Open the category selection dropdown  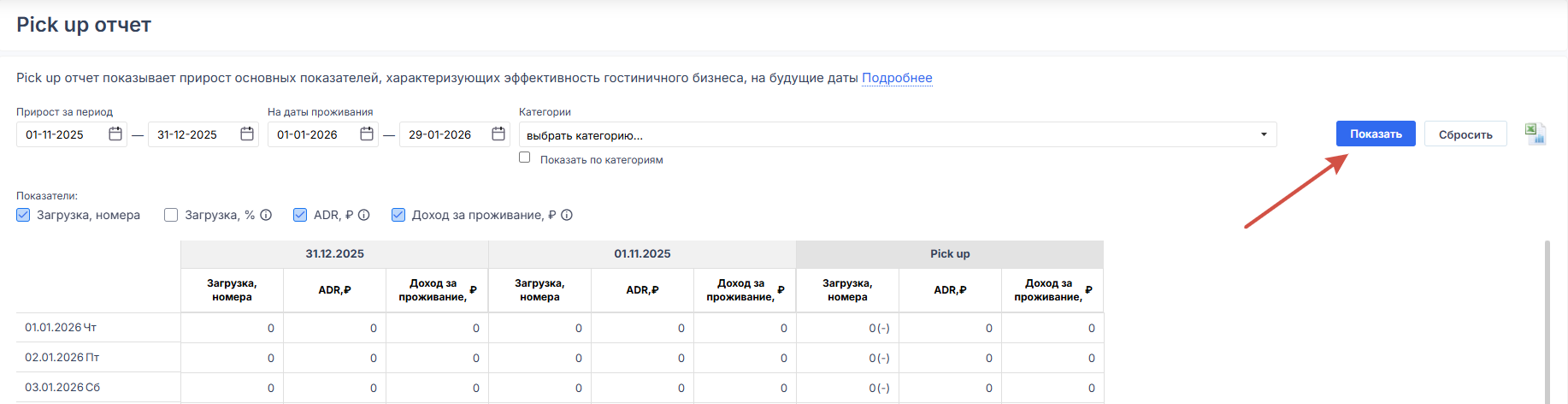897,134
